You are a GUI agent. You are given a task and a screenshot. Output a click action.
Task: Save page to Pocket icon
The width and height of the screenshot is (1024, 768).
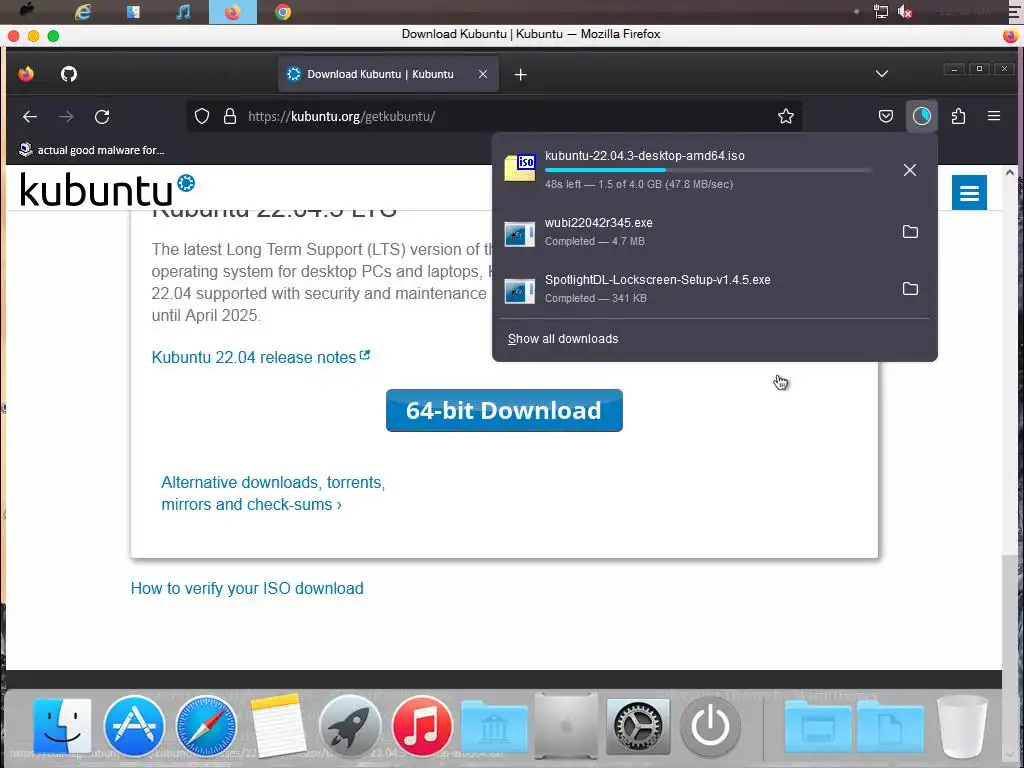tap(886, 116)
